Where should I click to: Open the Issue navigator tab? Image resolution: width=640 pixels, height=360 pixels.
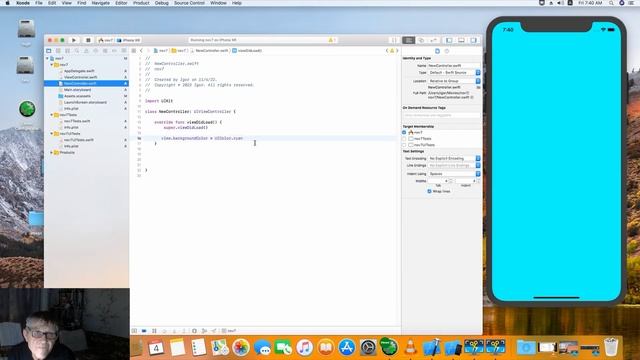87,51
